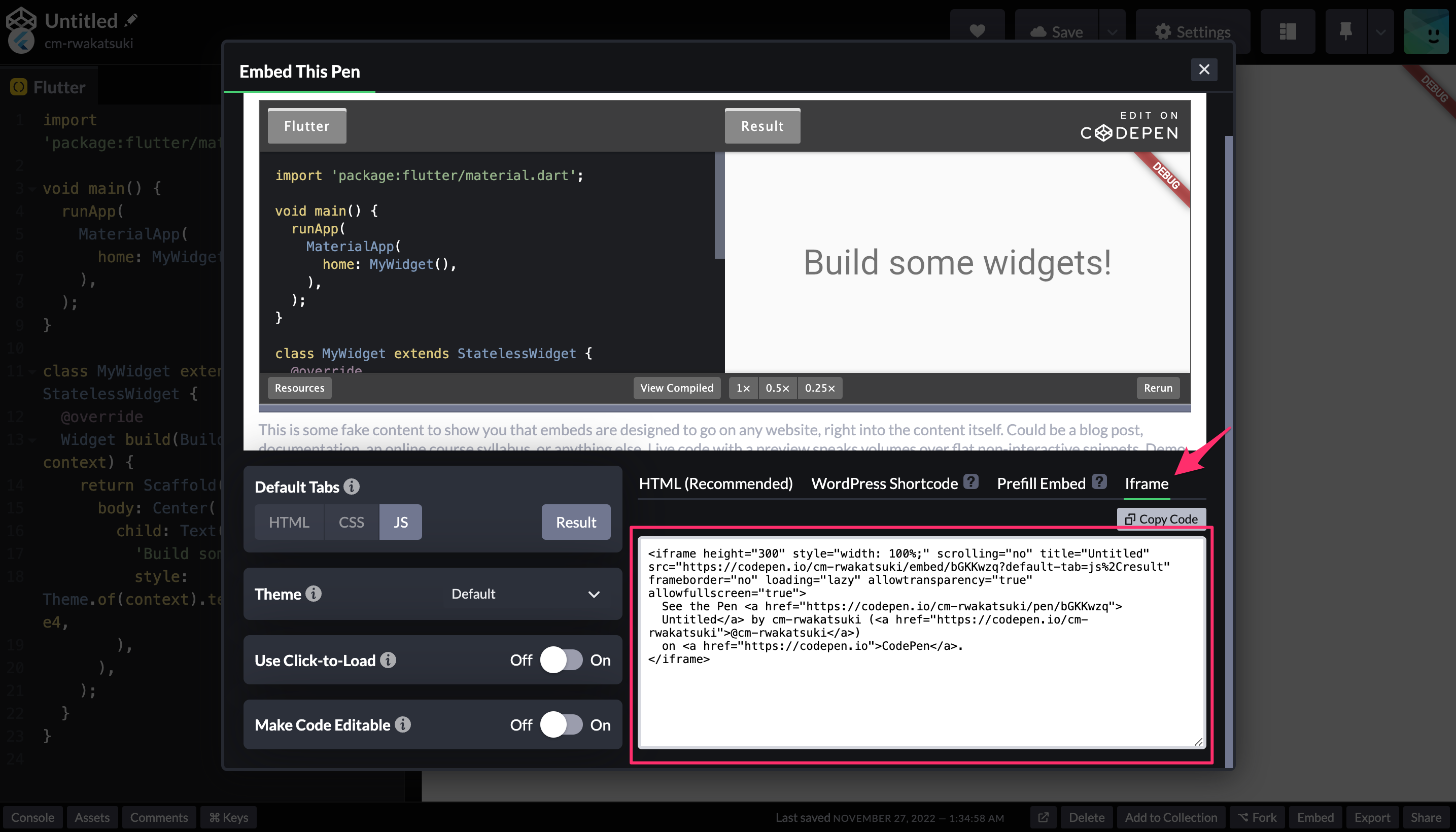Expand the Save options arrow
This screenshot has width=1456, height=832.
pyautogui.click(x=1112, y=32)
